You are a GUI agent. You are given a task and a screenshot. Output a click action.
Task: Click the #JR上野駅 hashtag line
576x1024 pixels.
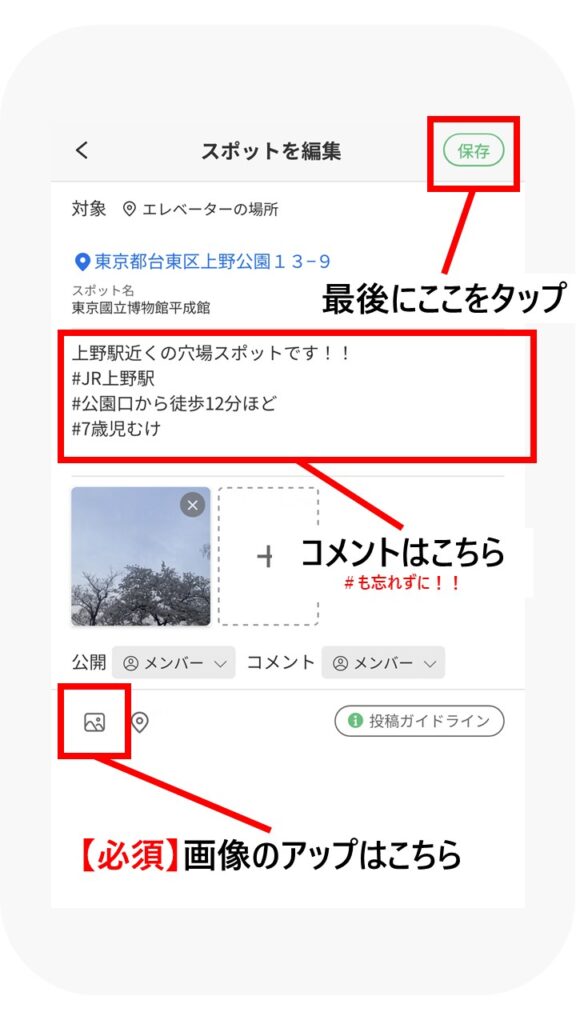point(113,379)
